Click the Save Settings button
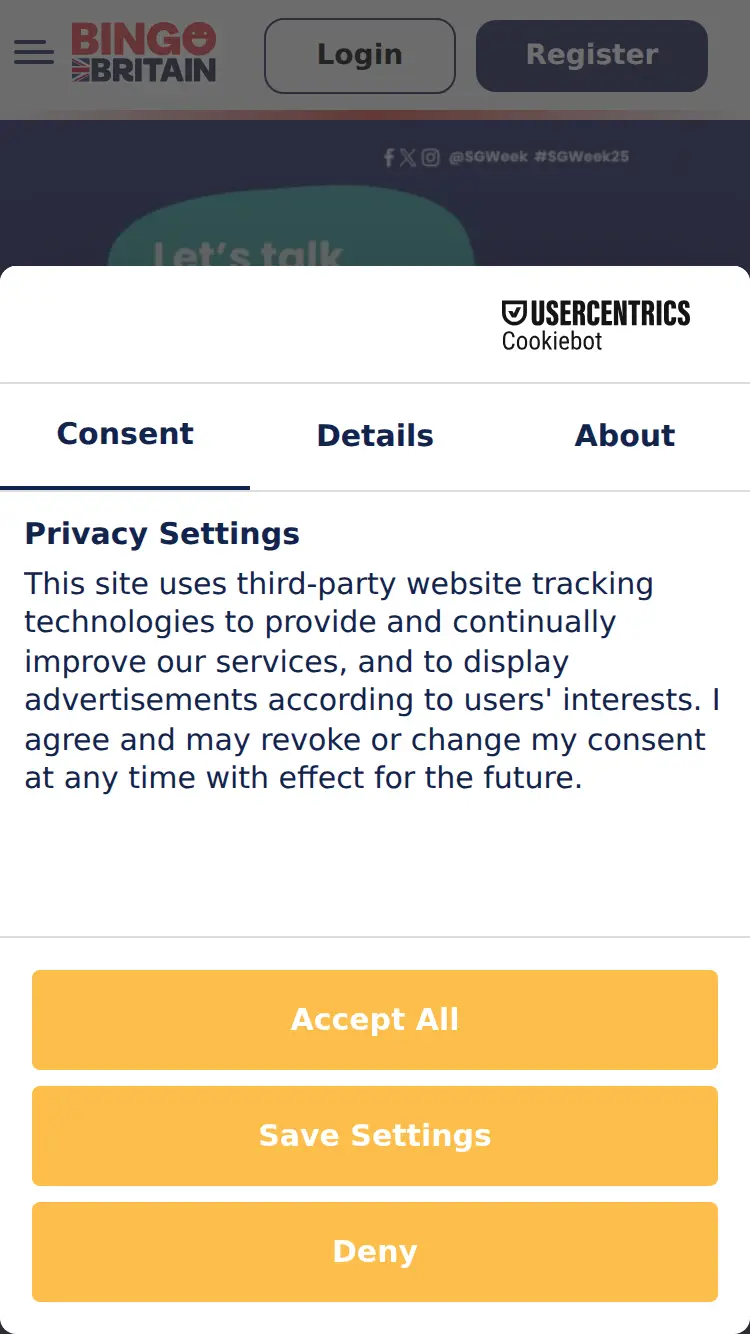The height and width of the screenshot is (1334, 750). (x=375, y=1136)
